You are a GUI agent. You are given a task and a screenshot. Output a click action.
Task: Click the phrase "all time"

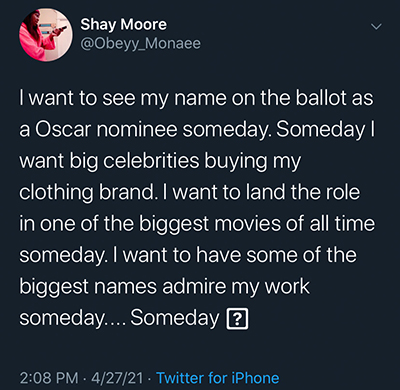(x=342, y=223)
